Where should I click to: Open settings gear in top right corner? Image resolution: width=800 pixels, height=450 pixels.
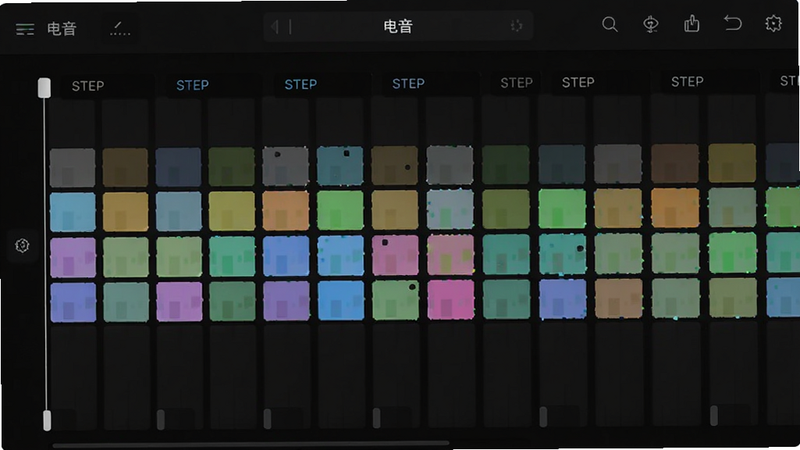[773, 23]
